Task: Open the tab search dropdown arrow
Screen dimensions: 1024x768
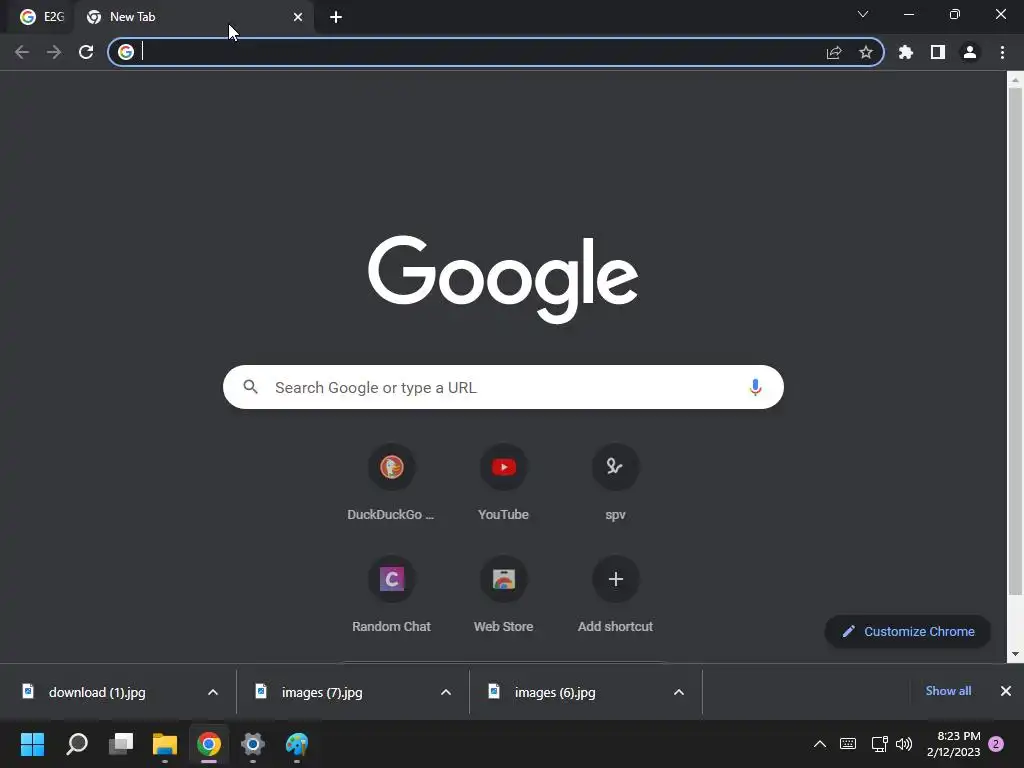Action: [x=863, y=14]
